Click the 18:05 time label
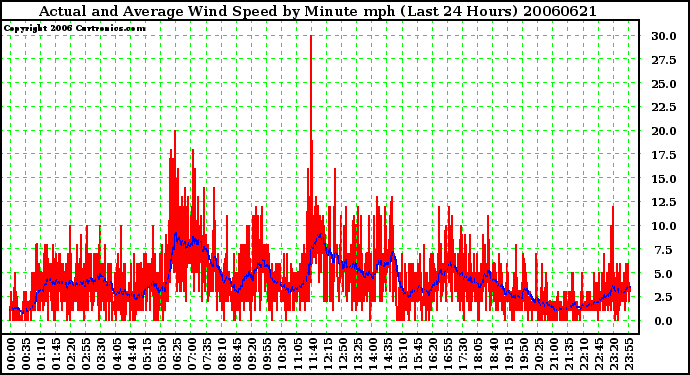The image size is (690, 375). click(x=478, y=354)
